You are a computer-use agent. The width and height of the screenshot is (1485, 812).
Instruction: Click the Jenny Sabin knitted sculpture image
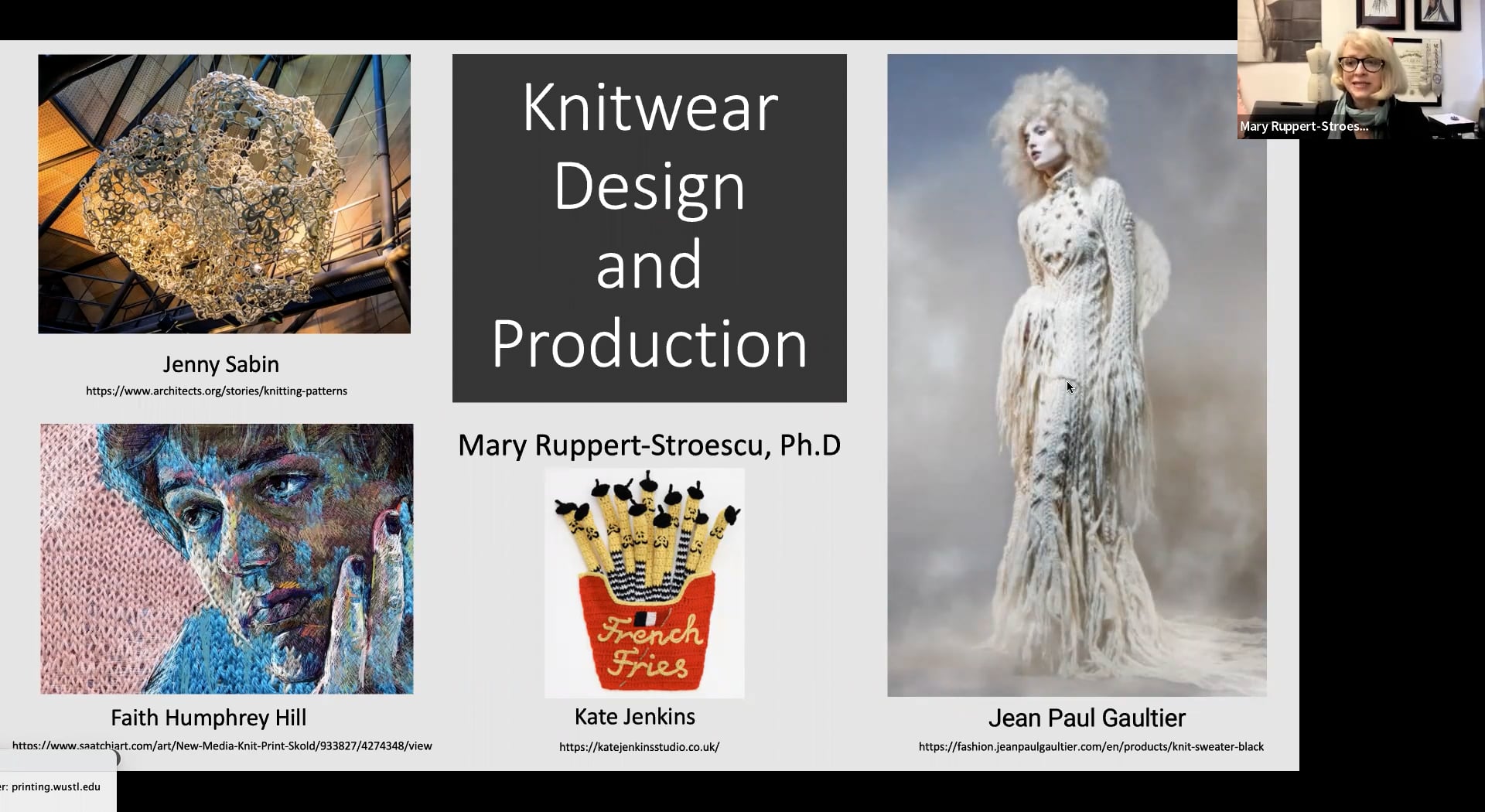pos(224,194)
